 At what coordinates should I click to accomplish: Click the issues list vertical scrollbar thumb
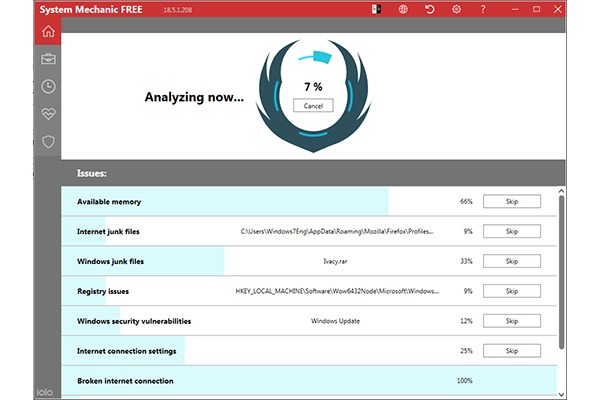point(561,272)
